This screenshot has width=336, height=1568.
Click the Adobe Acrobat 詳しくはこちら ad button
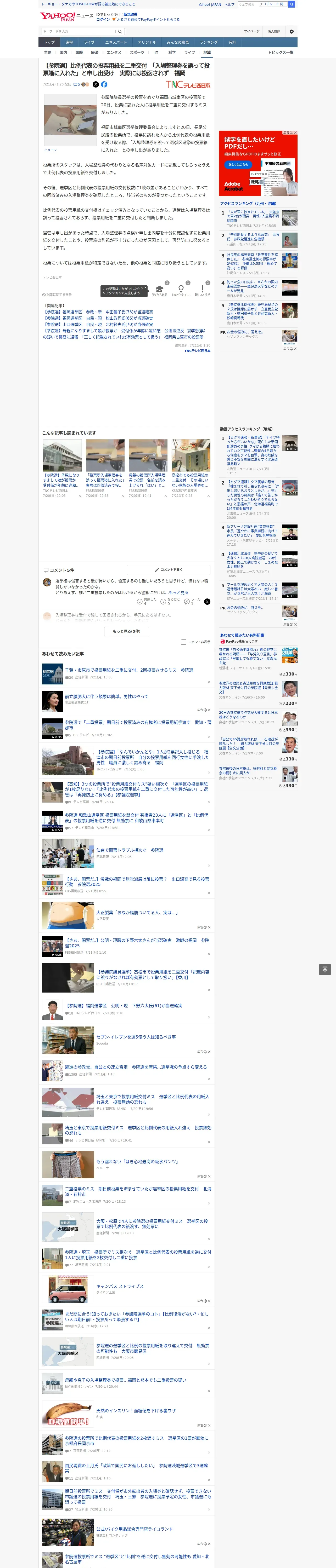pos(238,164)
